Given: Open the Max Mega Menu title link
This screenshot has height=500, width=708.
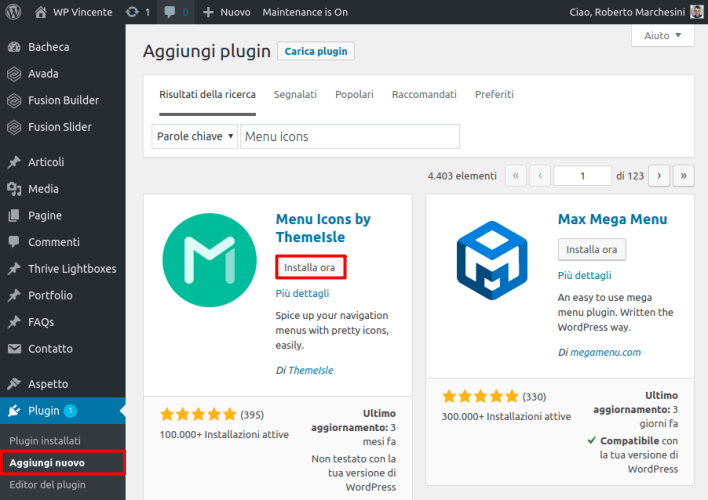Looking at the screenshot, I should tap(612, 219).
